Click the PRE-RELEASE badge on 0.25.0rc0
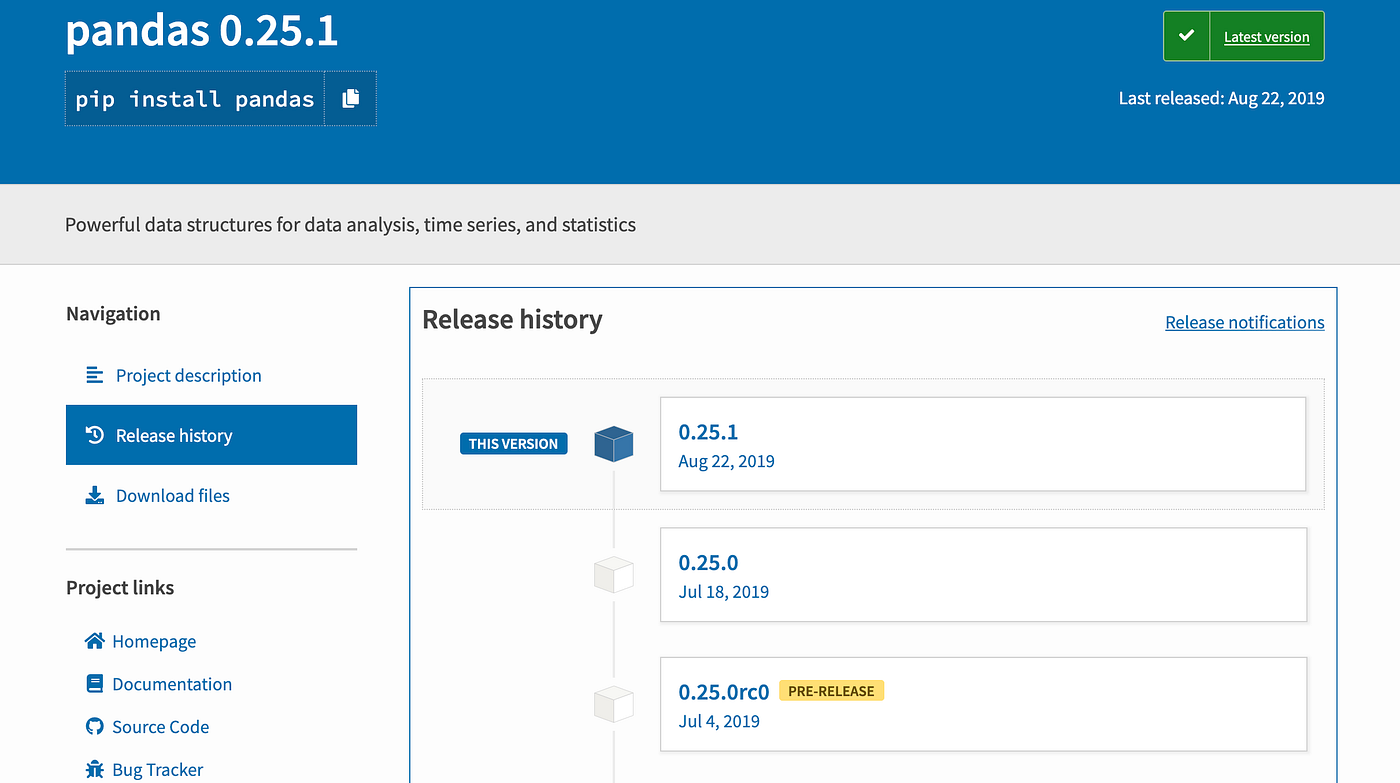Screen dimensions: 1400x783 click(831, 690)
